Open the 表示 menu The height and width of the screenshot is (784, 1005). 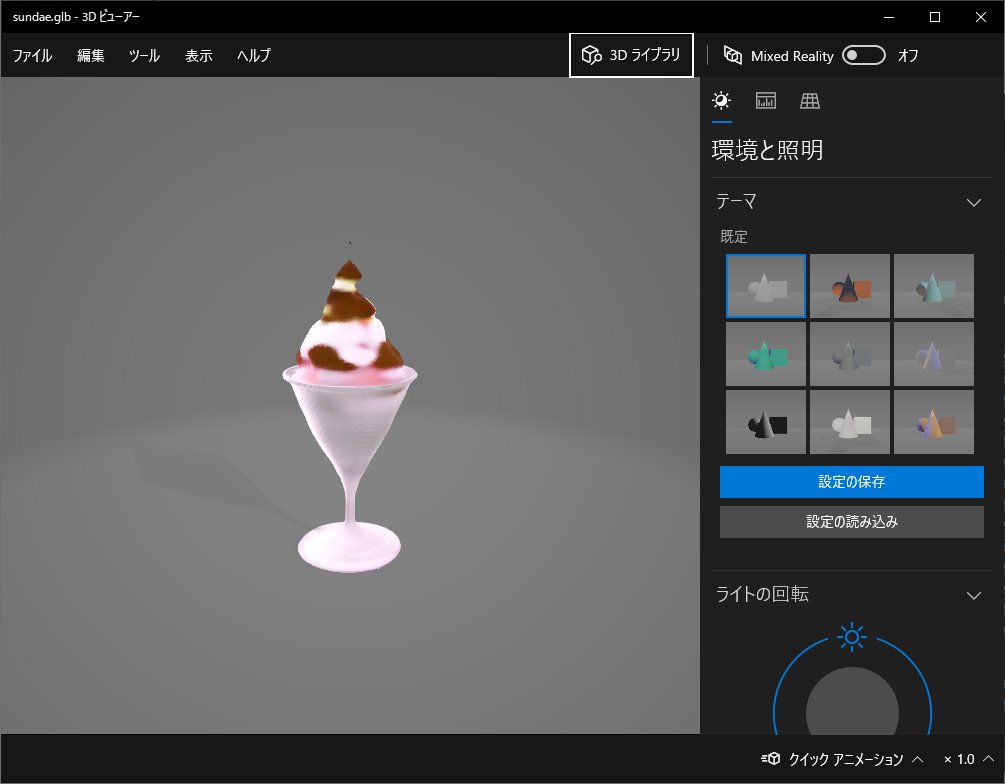(199, 56)
